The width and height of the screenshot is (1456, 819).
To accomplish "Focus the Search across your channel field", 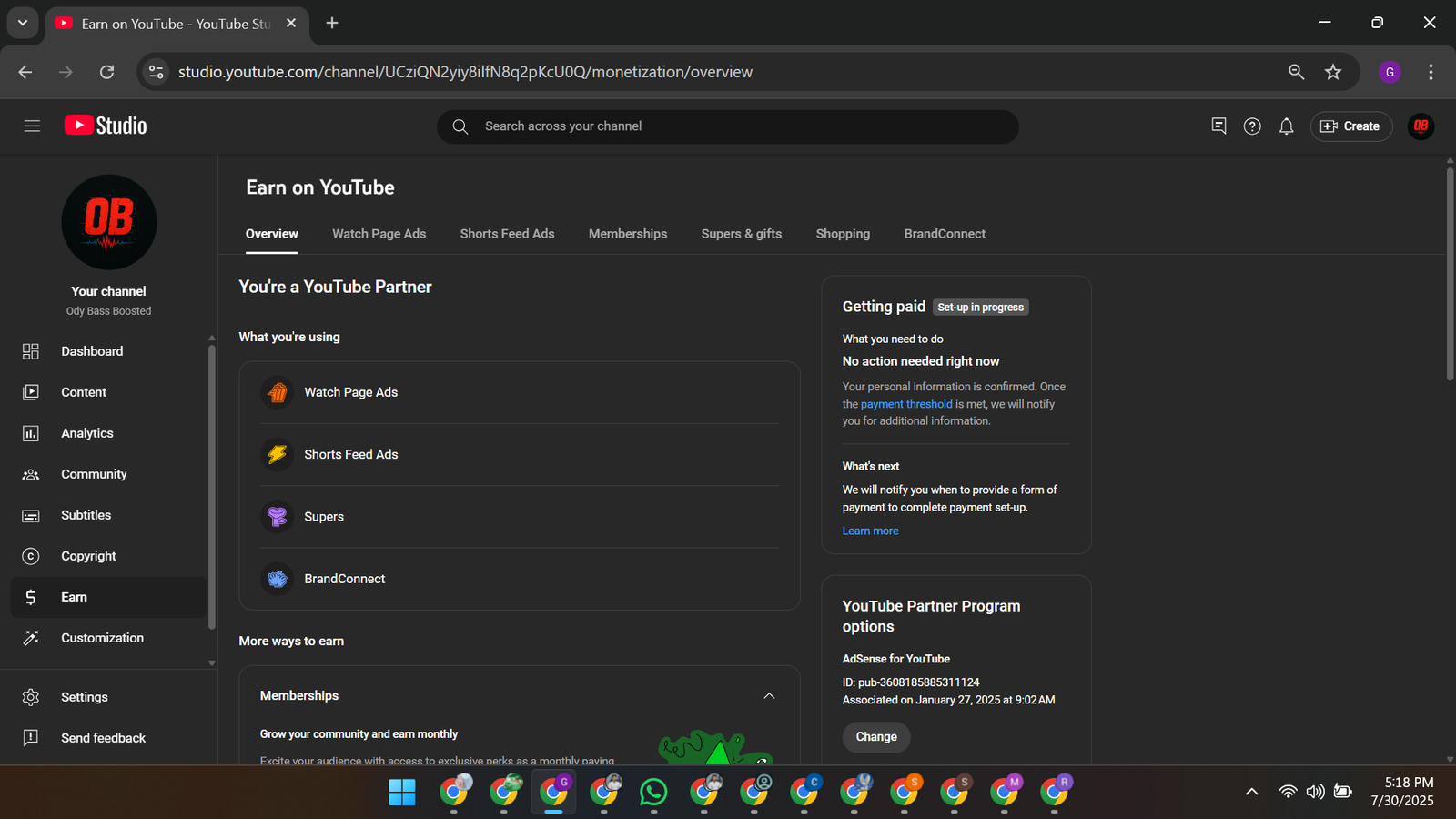I will [x=728, y=126].
